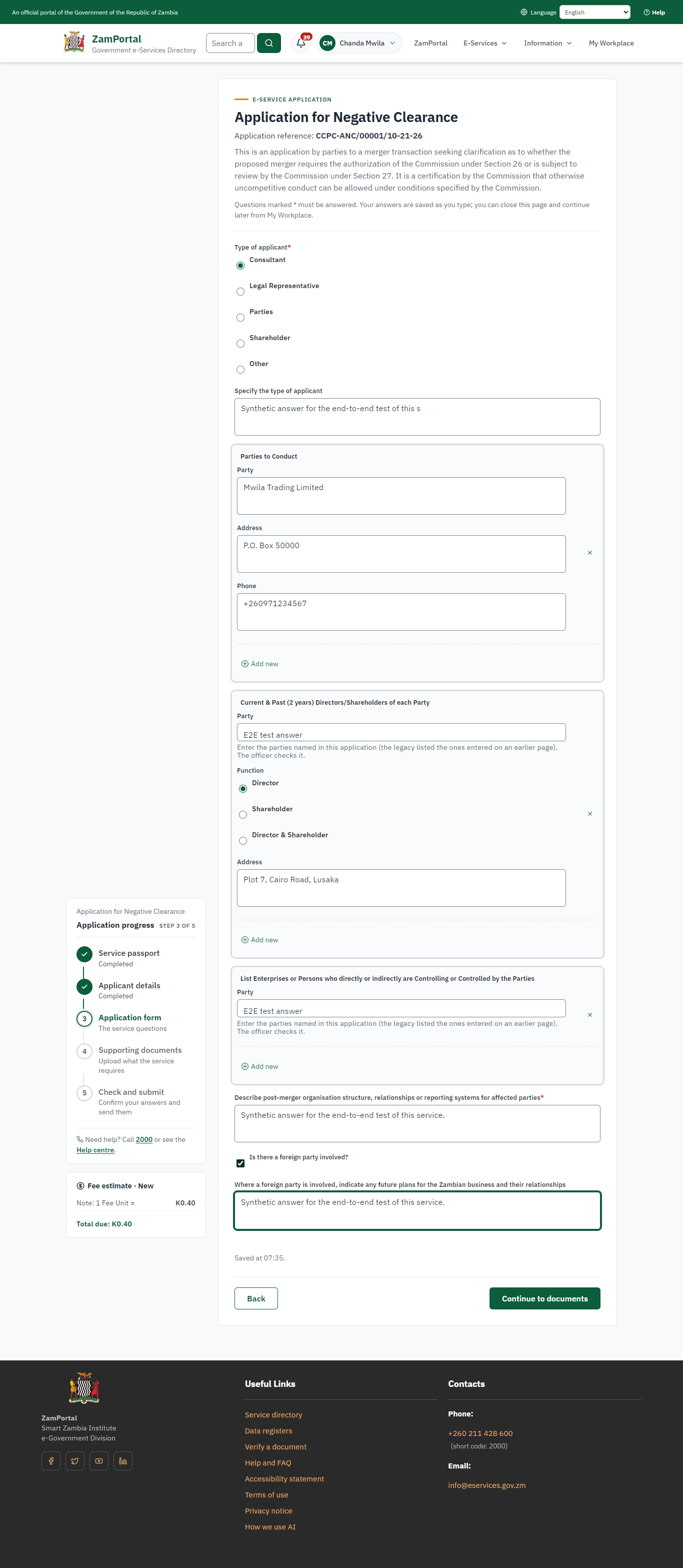Open the YouTube channel from footer
Image resolution: width=683 pixels, height=1568 pixels.
(x=98, y=1461)
